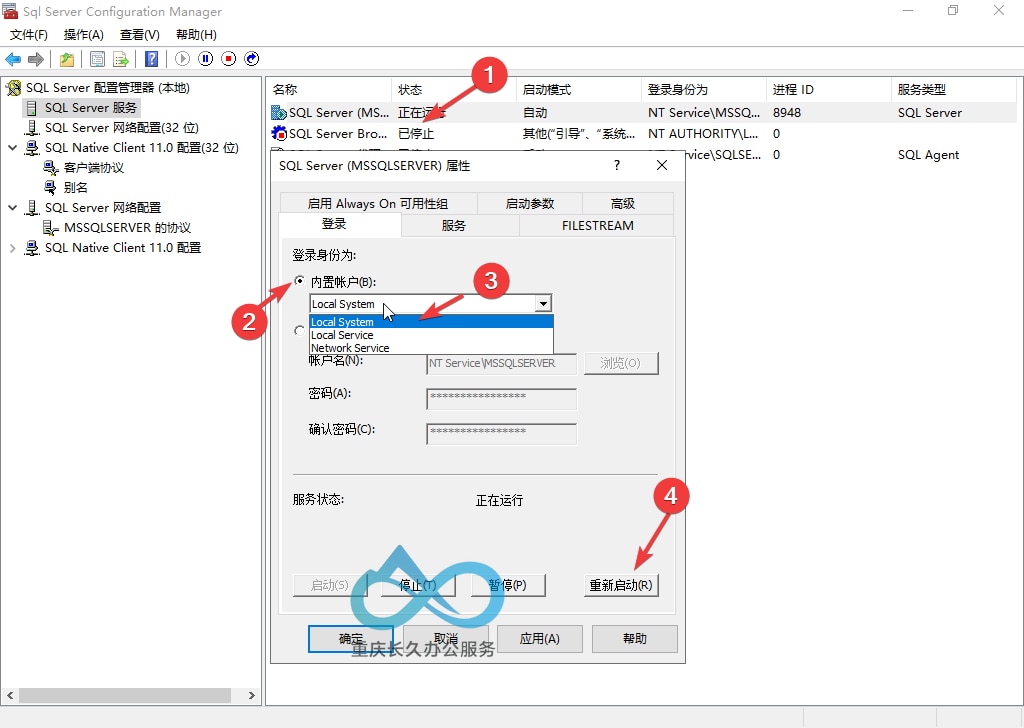Select SQL Server 网络配置(32 位) tree item

click(121, 128)
